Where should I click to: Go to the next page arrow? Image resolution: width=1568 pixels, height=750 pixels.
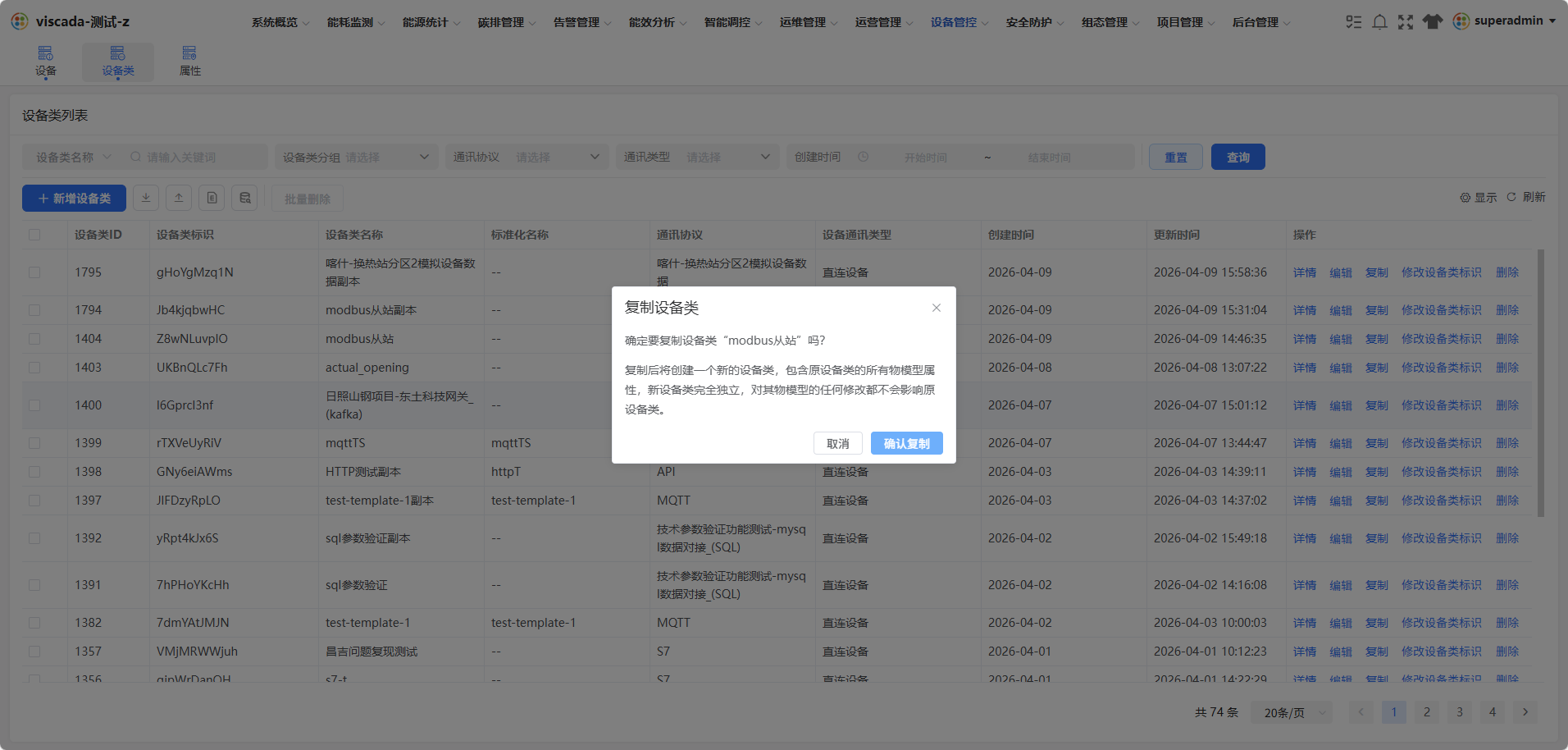click(1525, 712)
